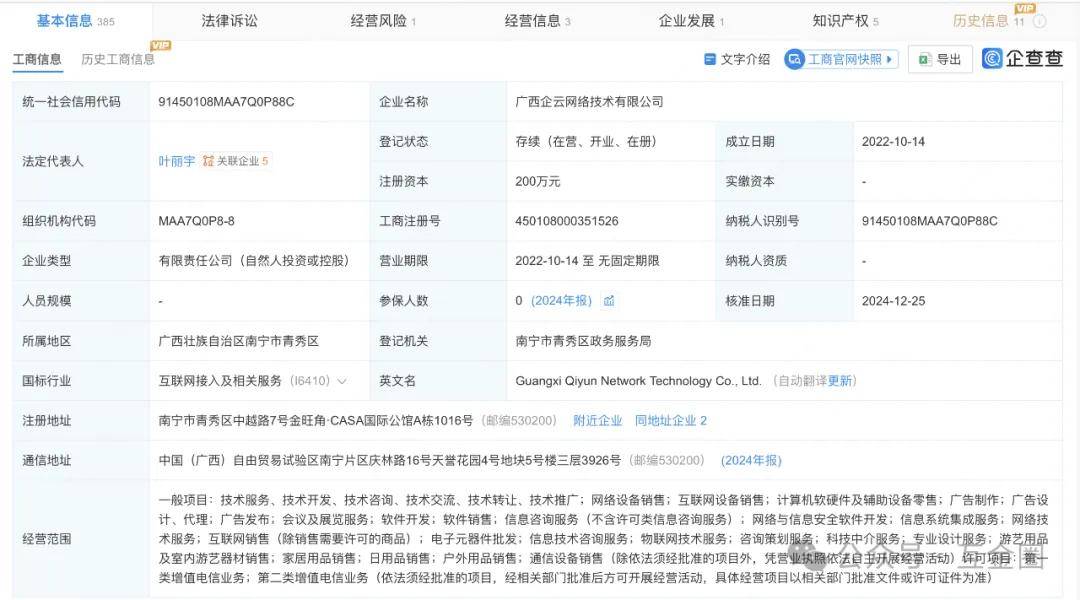The height and width of the screenshot is (600, 1080).
Task: Click the info icon beside 历史信息
Action: point(1040,21)
